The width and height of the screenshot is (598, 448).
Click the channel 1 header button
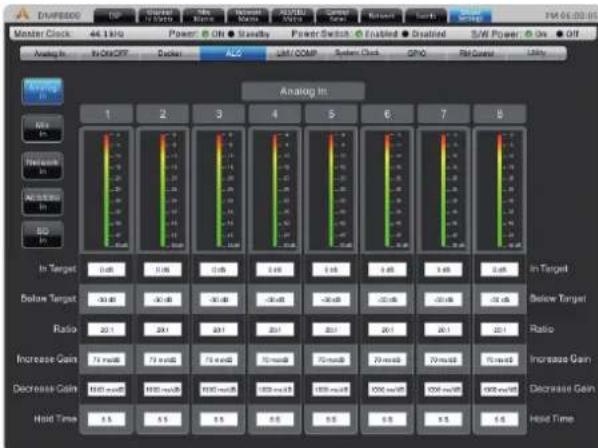coord(106,114)
